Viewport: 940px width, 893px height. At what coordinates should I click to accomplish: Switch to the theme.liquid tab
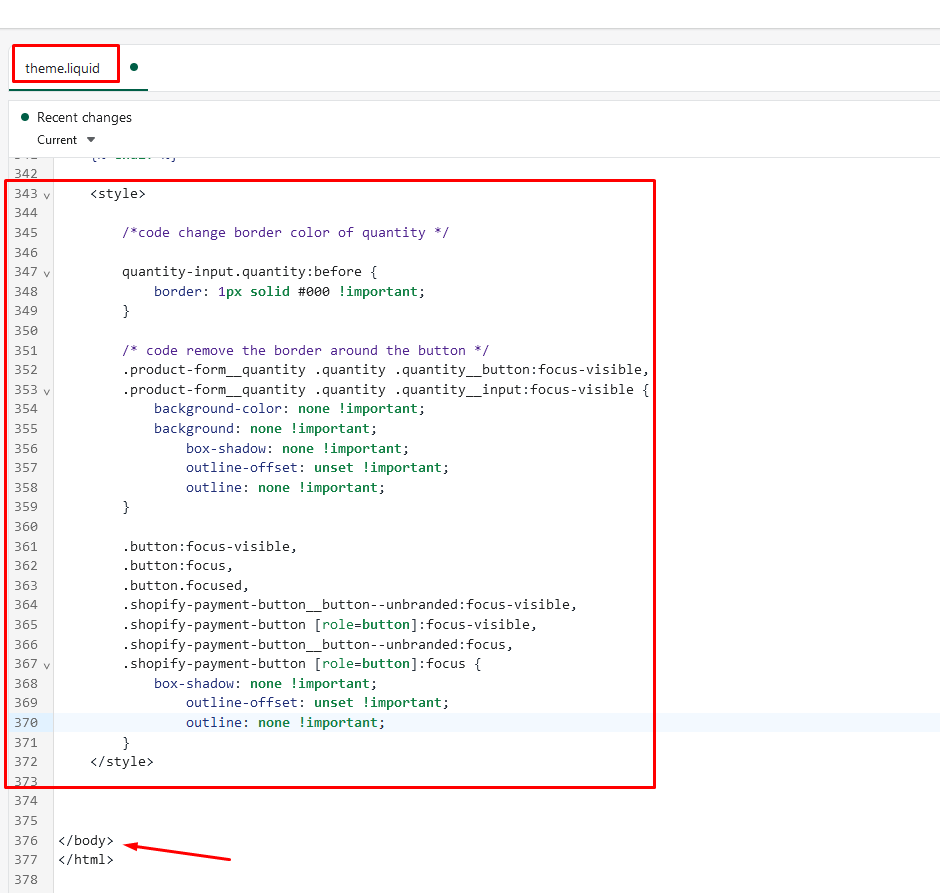click(62, 68)
